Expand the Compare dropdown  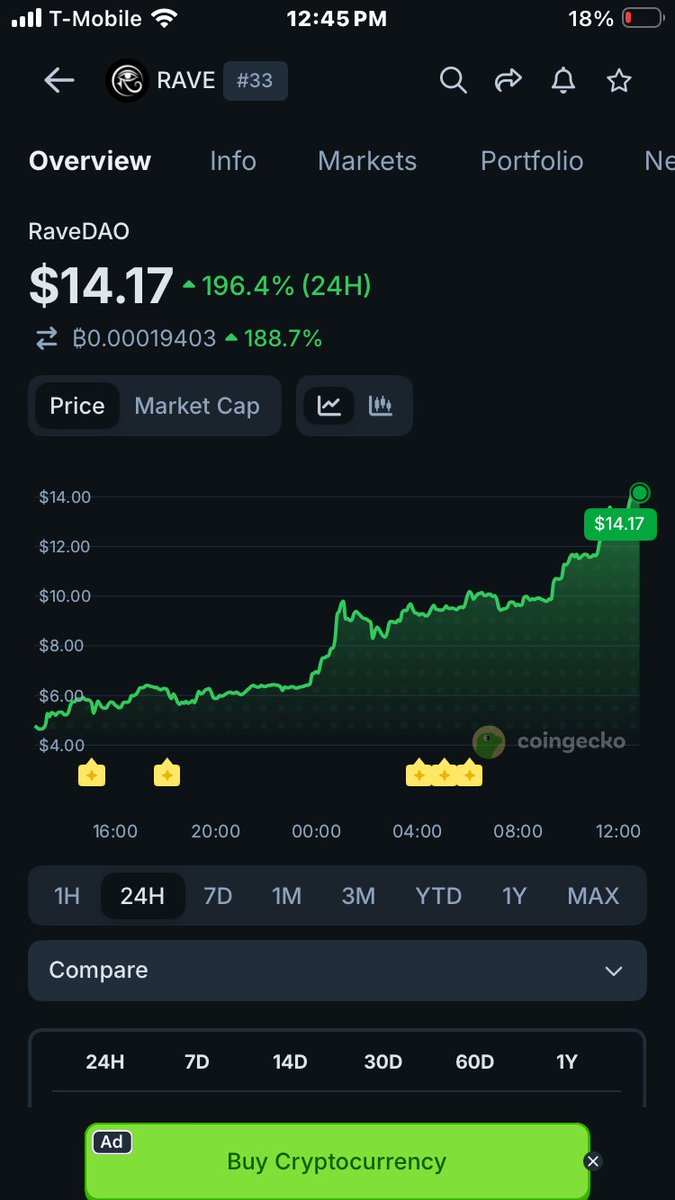[337, 970]
